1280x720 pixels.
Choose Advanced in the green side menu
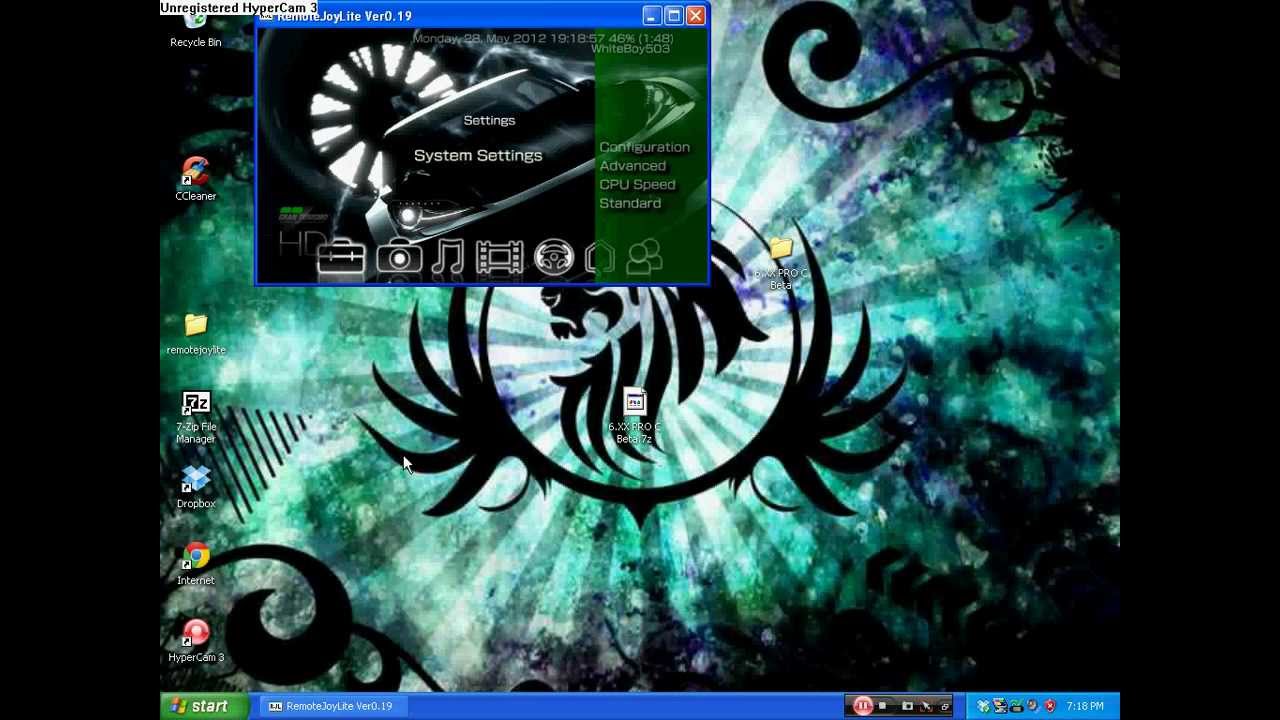pos(632,166)
